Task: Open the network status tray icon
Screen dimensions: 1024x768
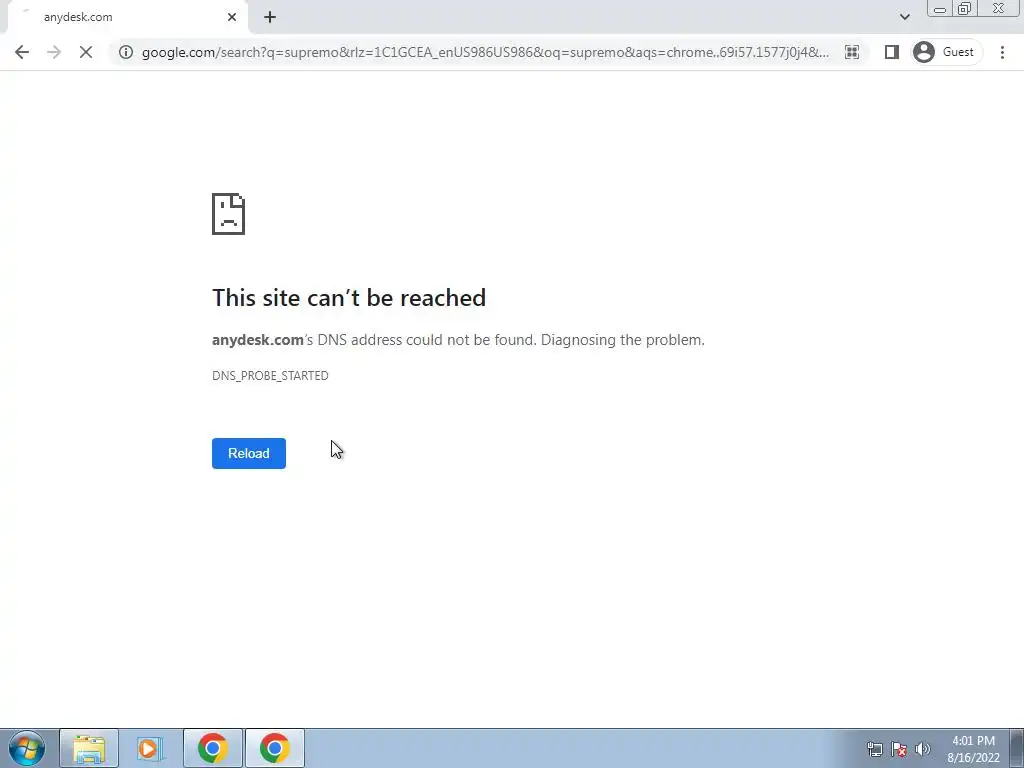Action: point(874,749)
